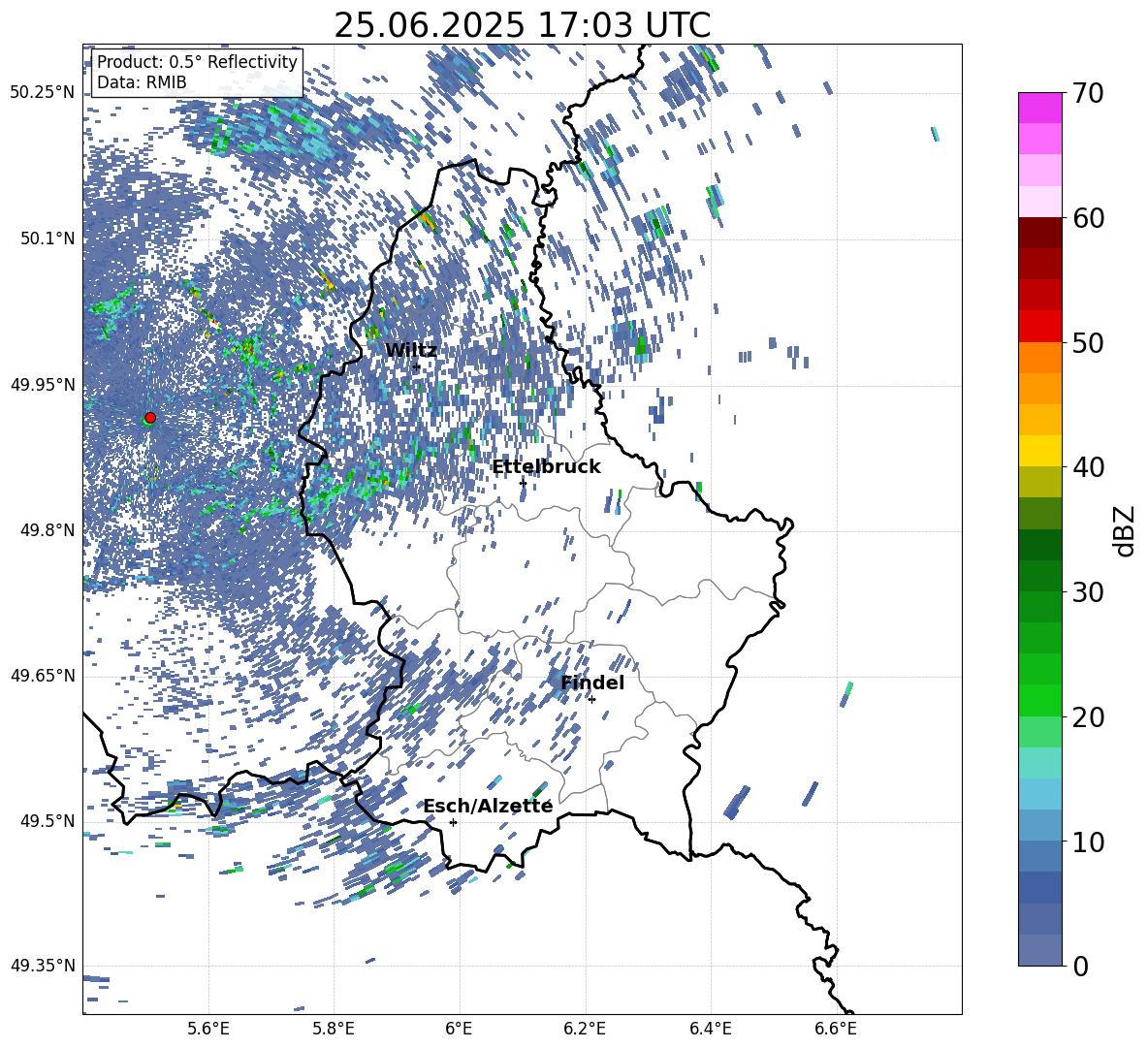The image size is (1148, 1048).
Task: Click the 5.8°E longitude label
Action: [334, 1029]
